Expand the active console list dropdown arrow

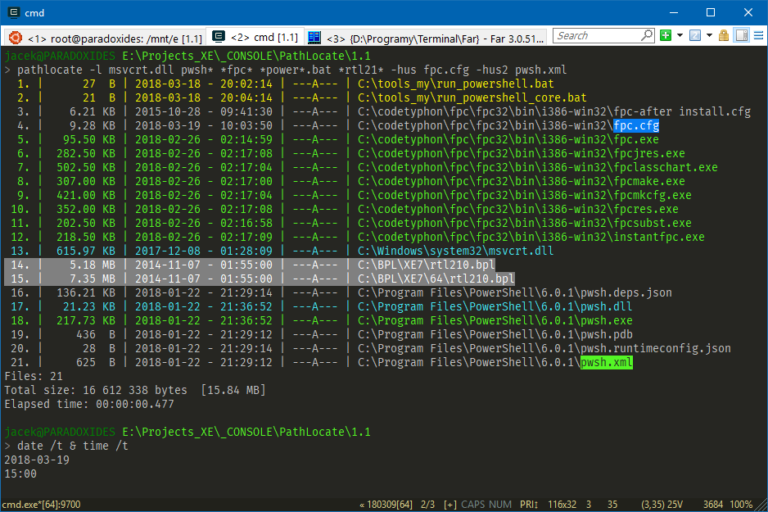[x=707, y=36]
